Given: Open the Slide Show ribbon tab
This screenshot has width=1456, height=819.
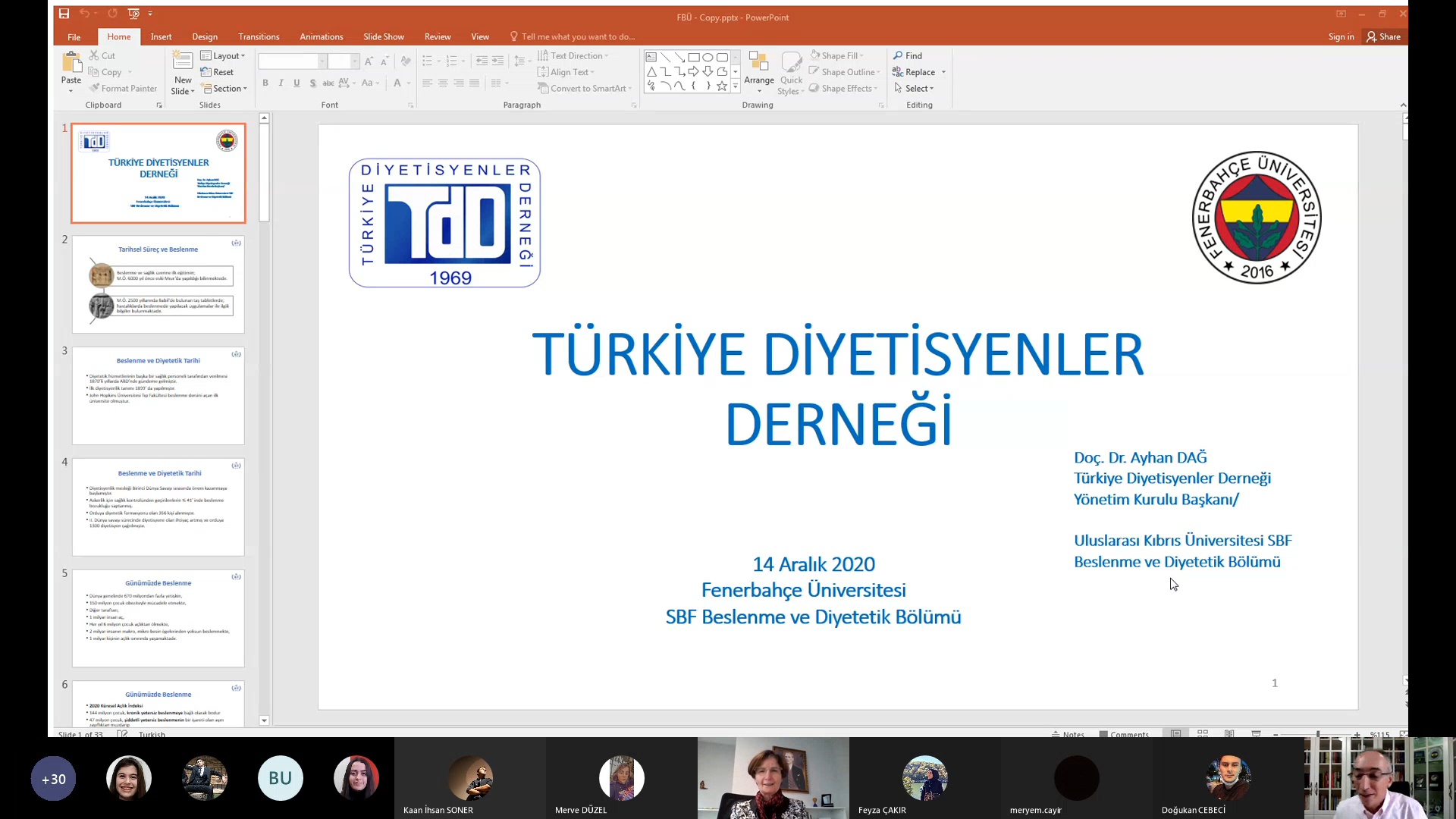Looking at the screenshot, I should (x=384, y=36).
